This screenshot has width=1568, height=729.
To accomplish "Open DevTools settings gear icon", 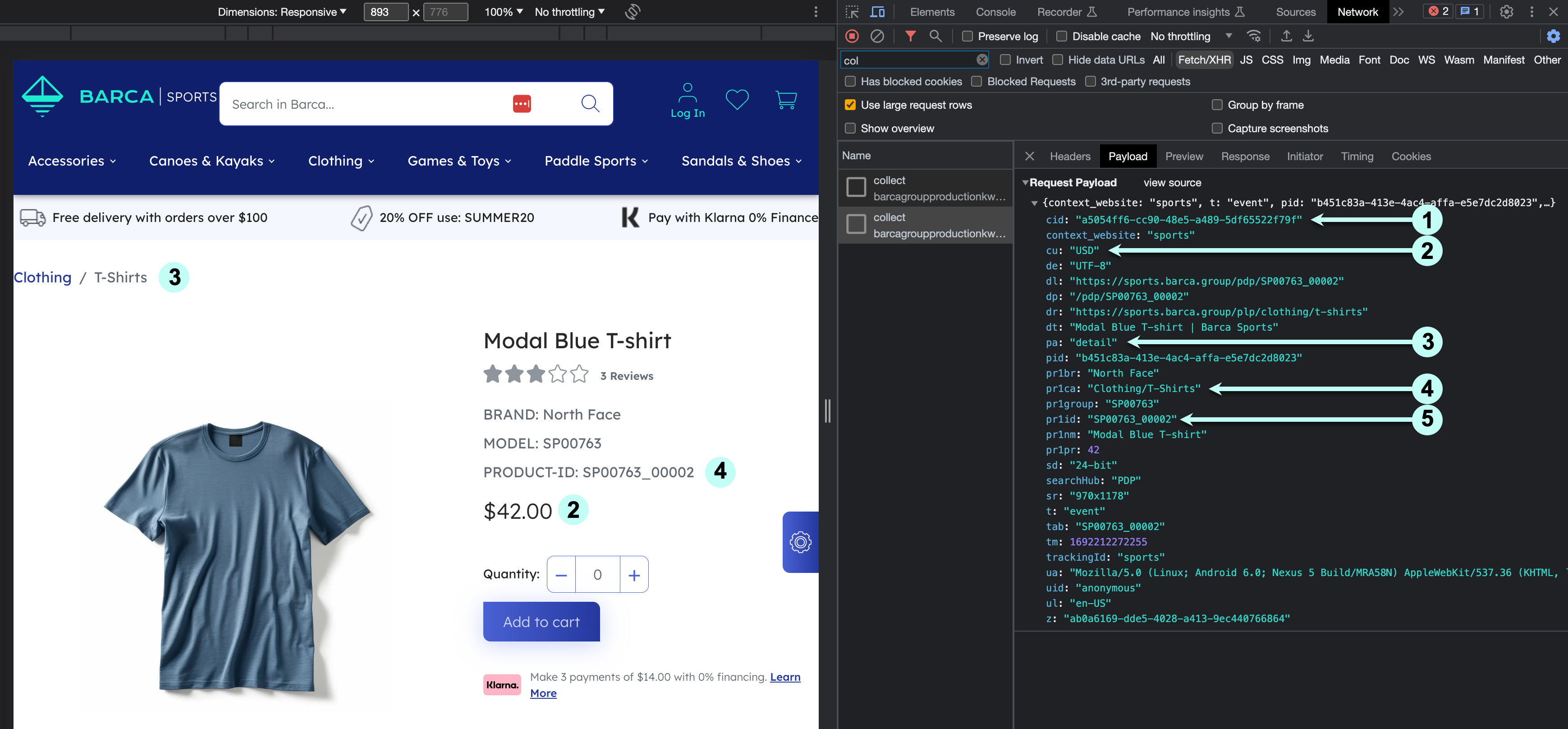I will pos(1507,12).
